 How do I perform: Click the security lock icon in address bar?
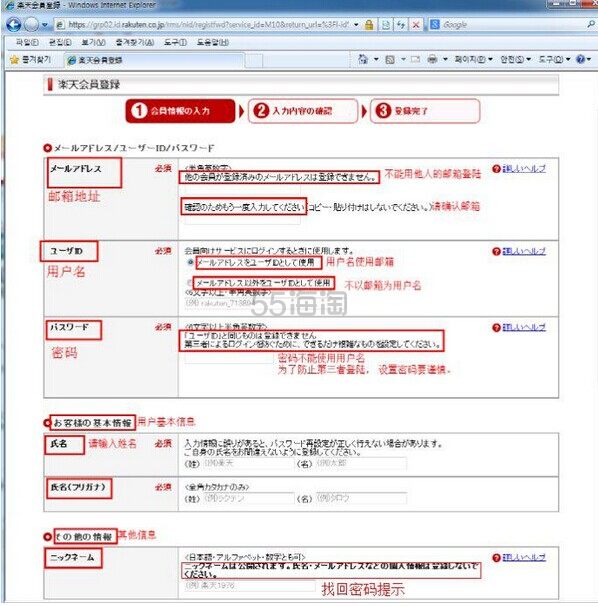[369, 25]
